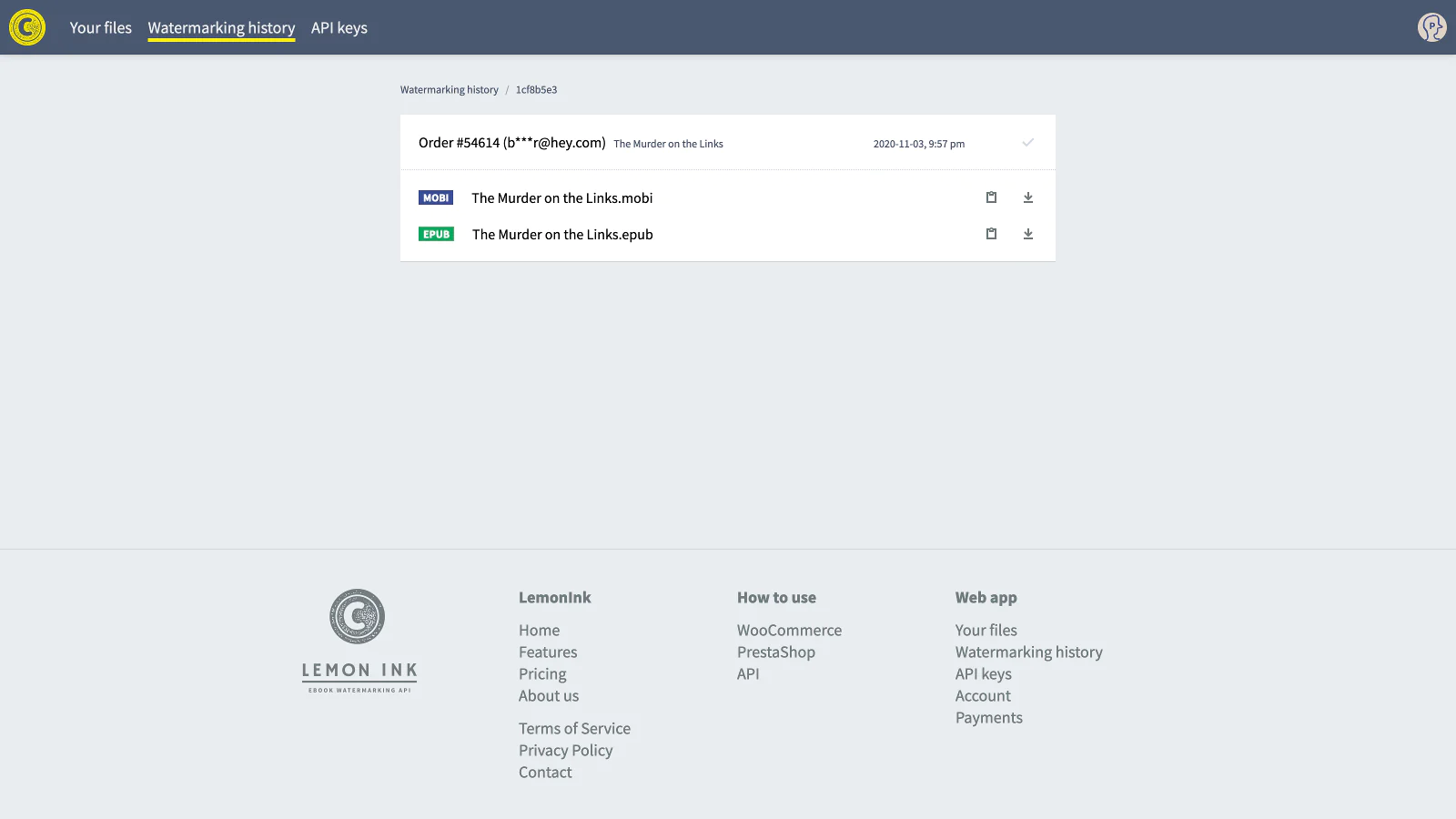Read the Terms of Service
This screenshot has height=819, width=1456.
coord(574,729)
